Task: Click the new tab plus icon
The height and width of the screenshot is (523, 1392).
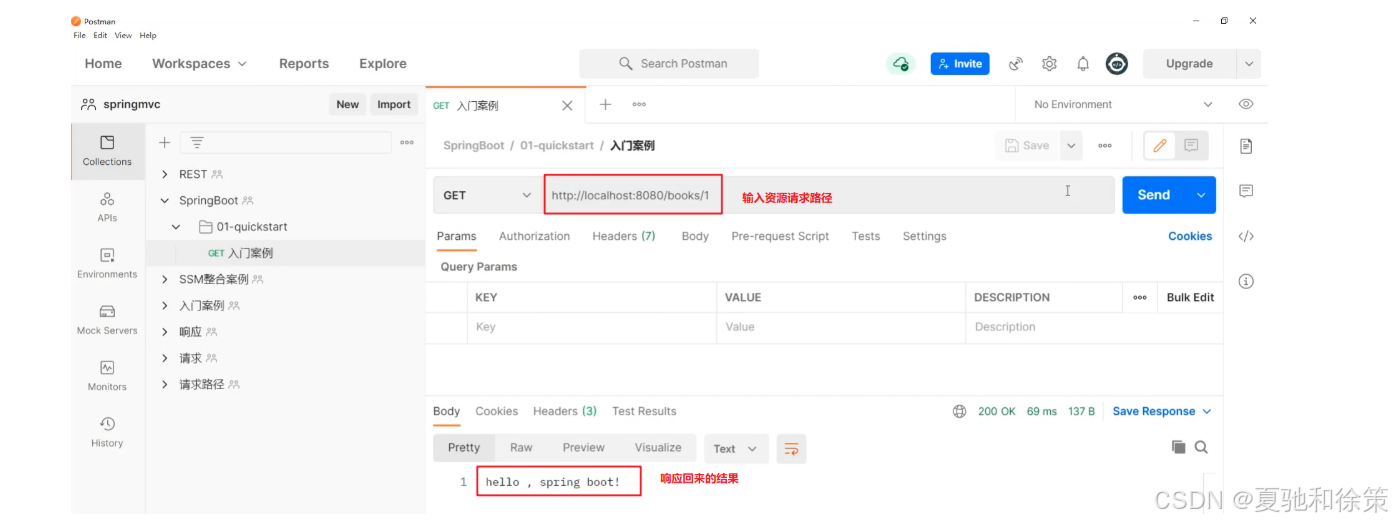Action: (605, 104)
